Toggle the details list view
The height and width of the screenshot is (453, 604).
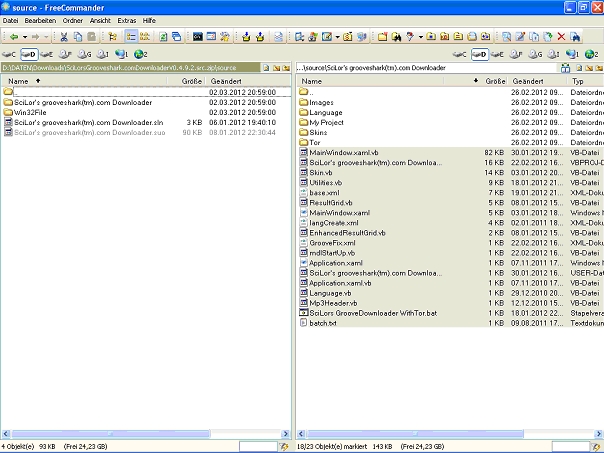point(131,37)
